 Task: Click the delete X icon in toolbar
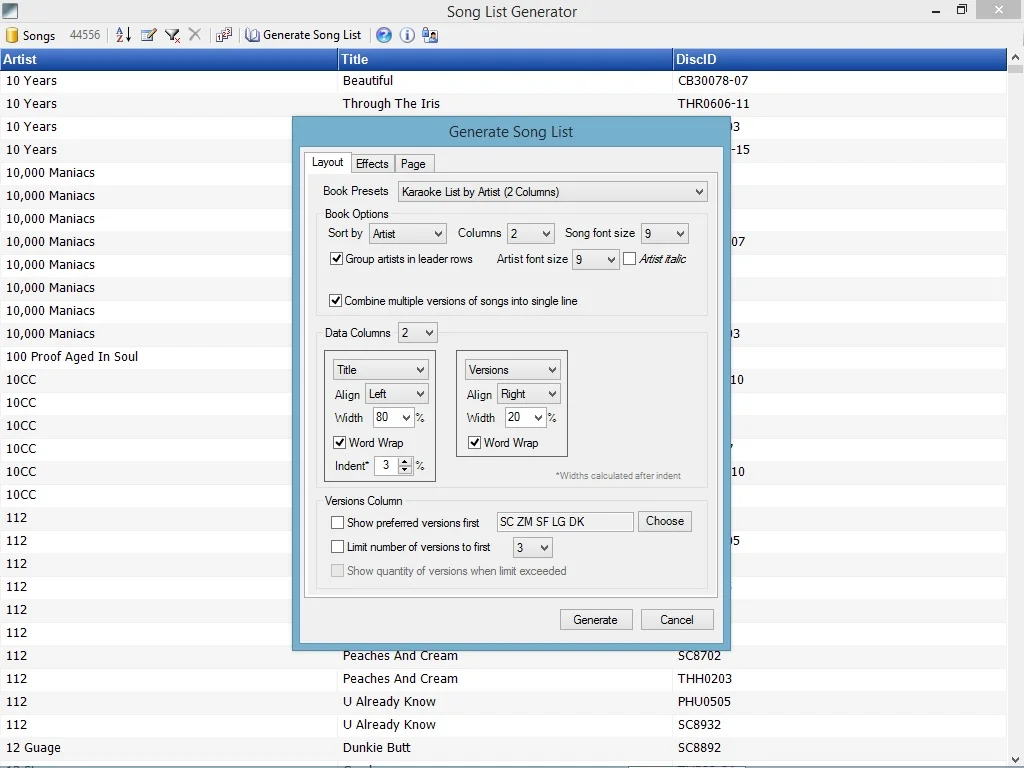195,35
